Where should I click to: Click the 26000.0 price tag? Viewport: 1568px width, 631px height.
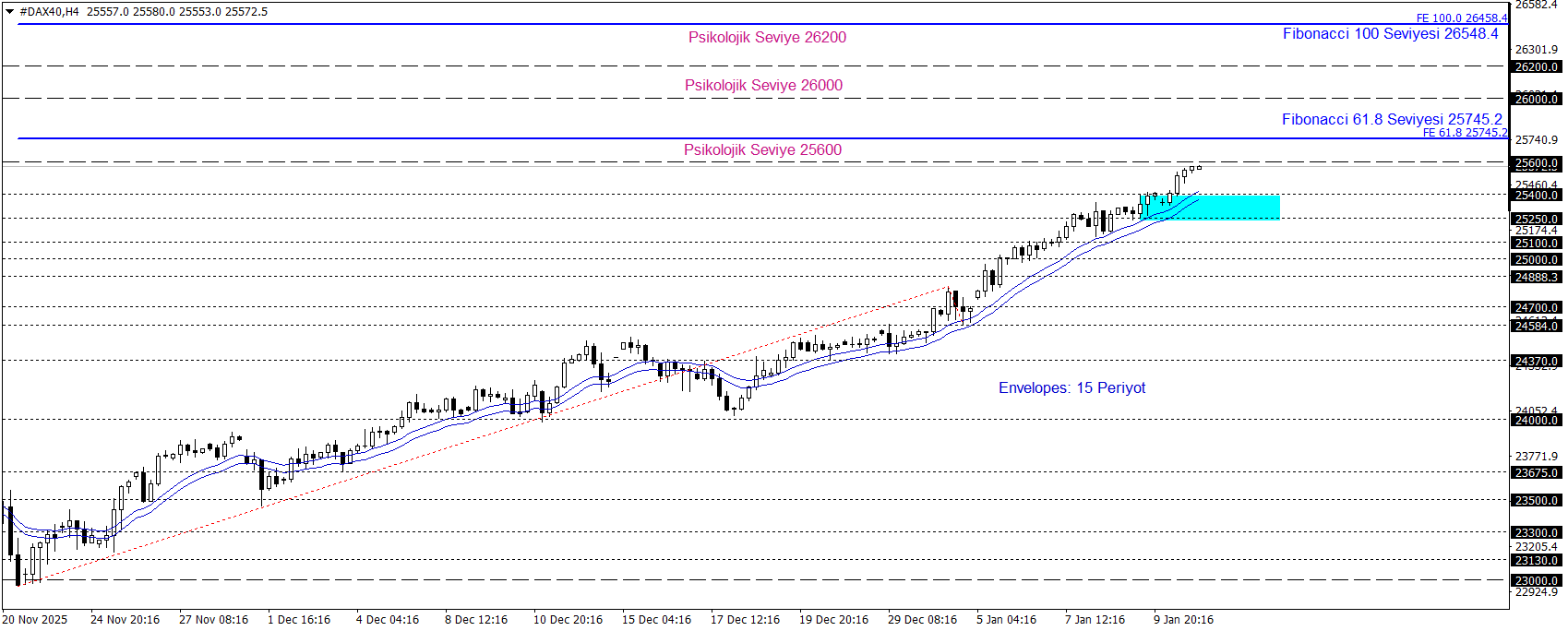[1536, 99]
